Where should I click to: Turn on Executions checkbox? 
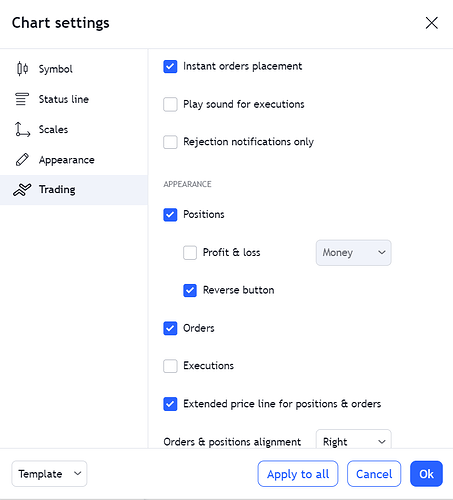tap(170, 366)
